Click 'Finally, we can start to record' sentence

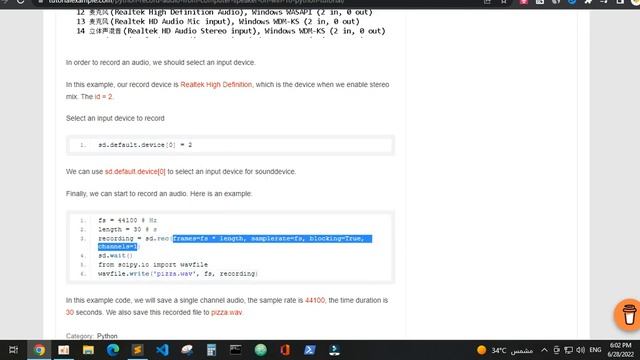click(159, 193)
